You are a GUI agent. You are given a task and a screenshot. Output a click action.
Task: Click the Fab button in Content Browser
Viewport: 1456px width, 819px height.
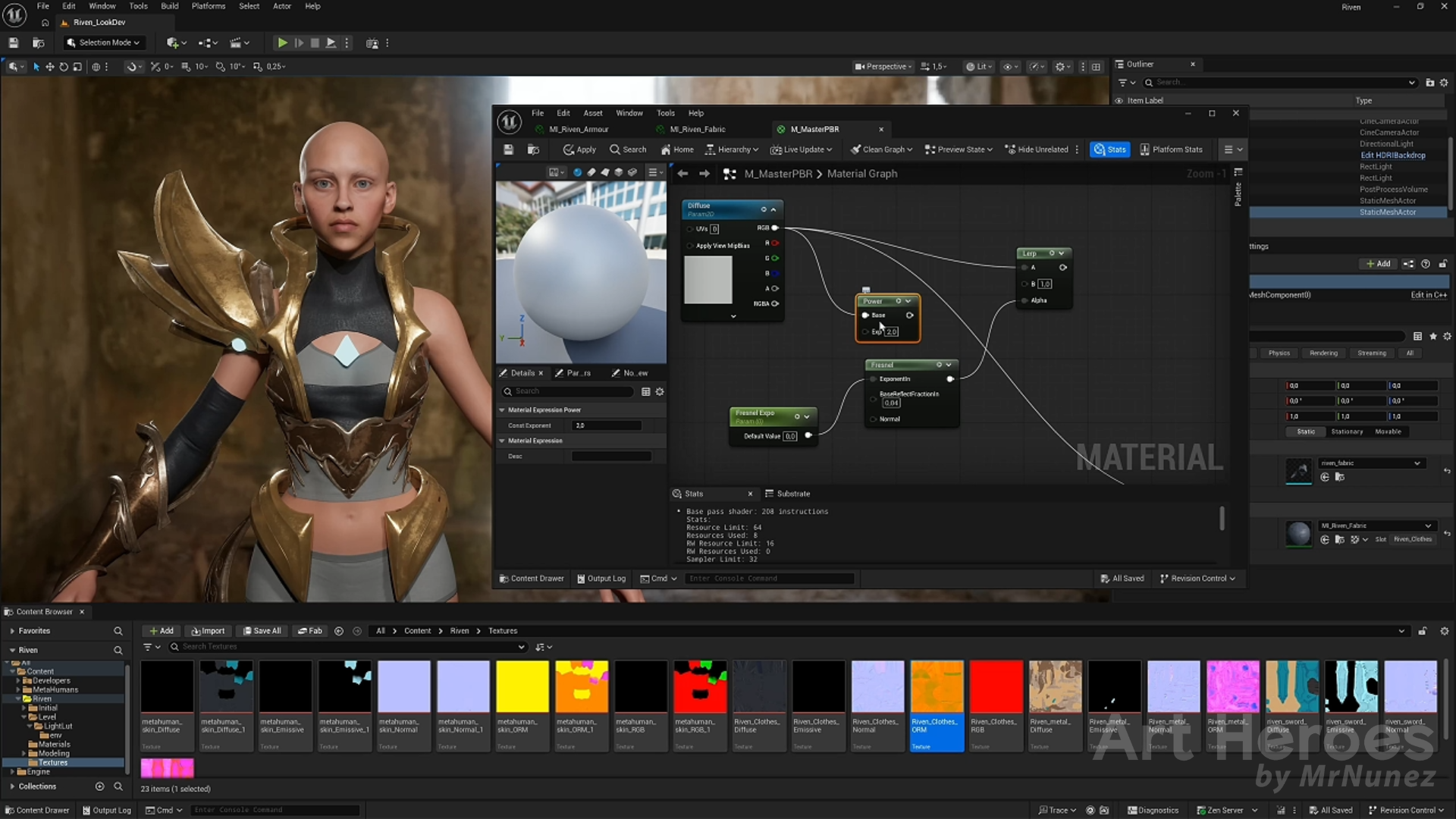[x=310, y=631]
